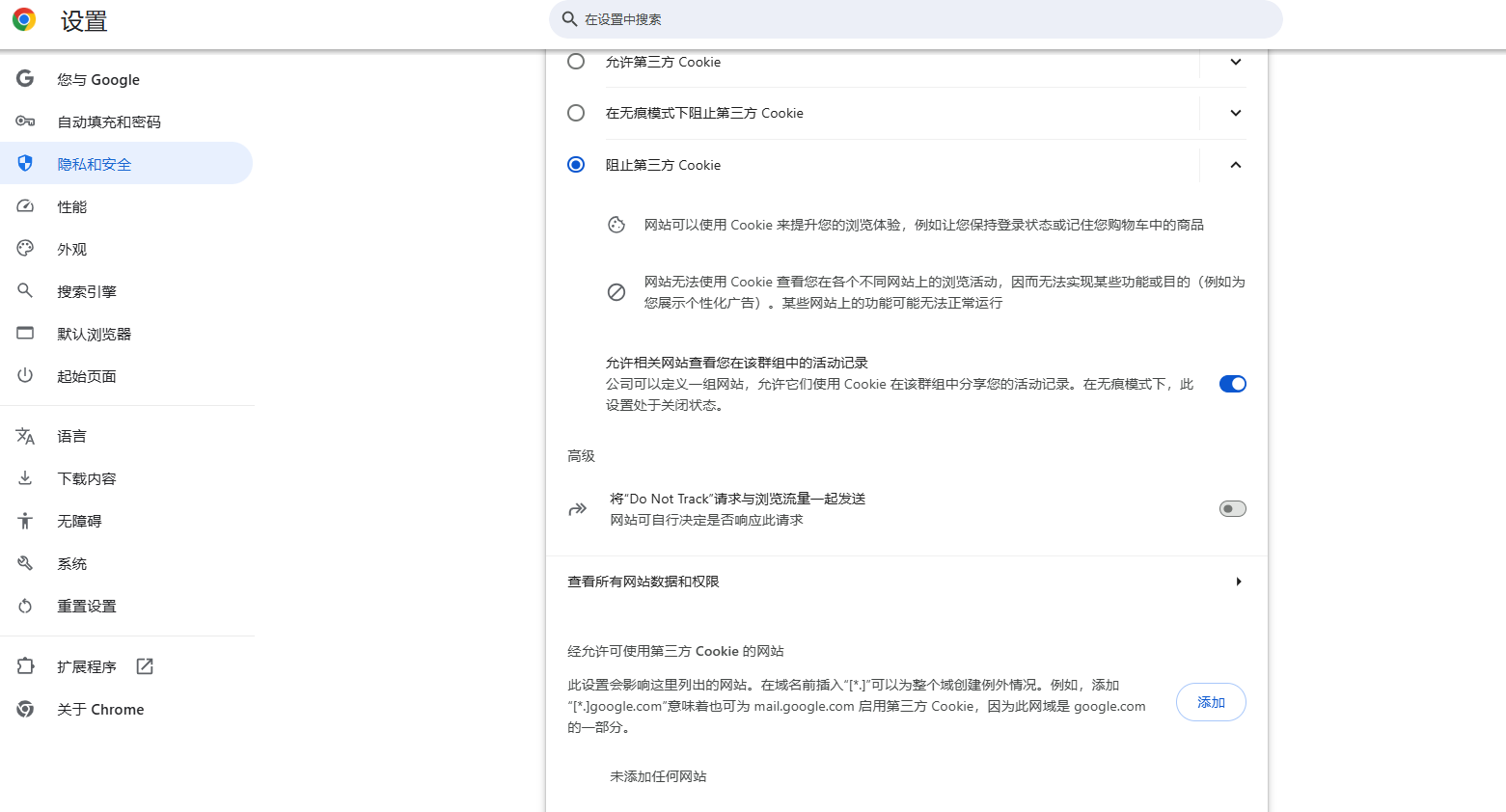Click the 在设置中搜索 search field
This screenshot has width=1506, height=812.
(916, 19)
